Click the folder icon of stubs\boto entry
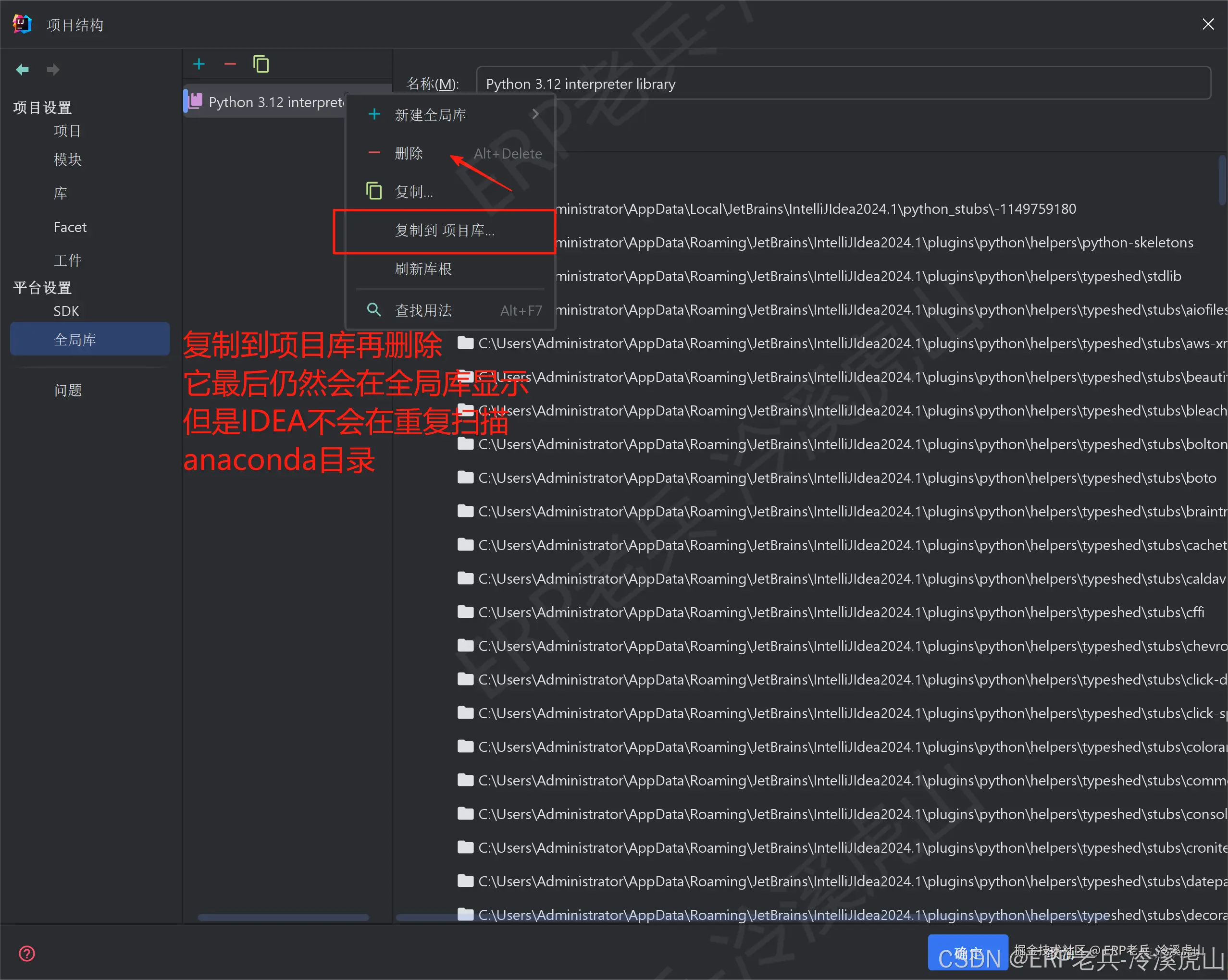The height and width of the screenshot is (980, 1228). (x=465, y=478)
